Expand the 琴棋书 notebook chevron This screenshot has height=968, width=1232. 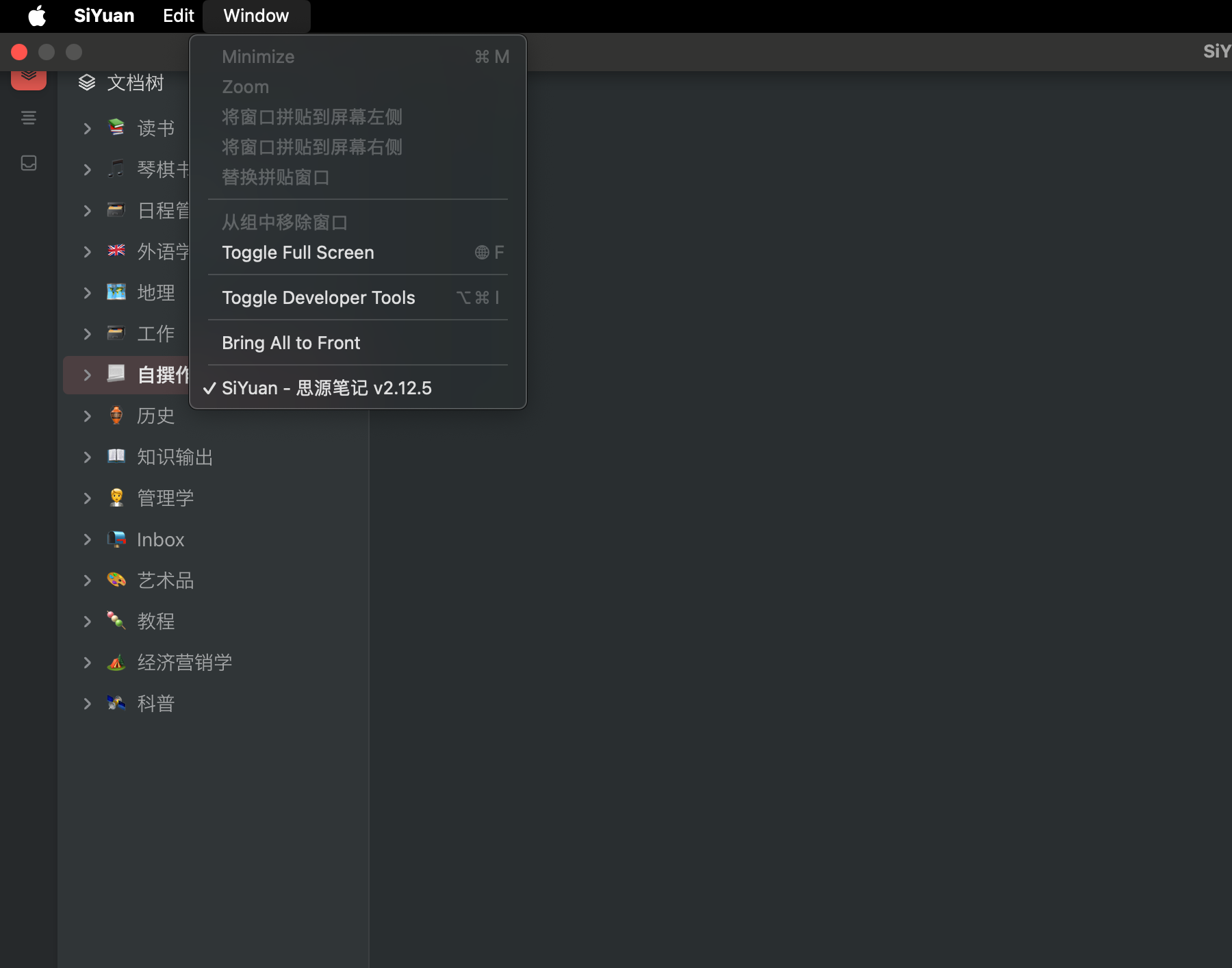[87, 170]
